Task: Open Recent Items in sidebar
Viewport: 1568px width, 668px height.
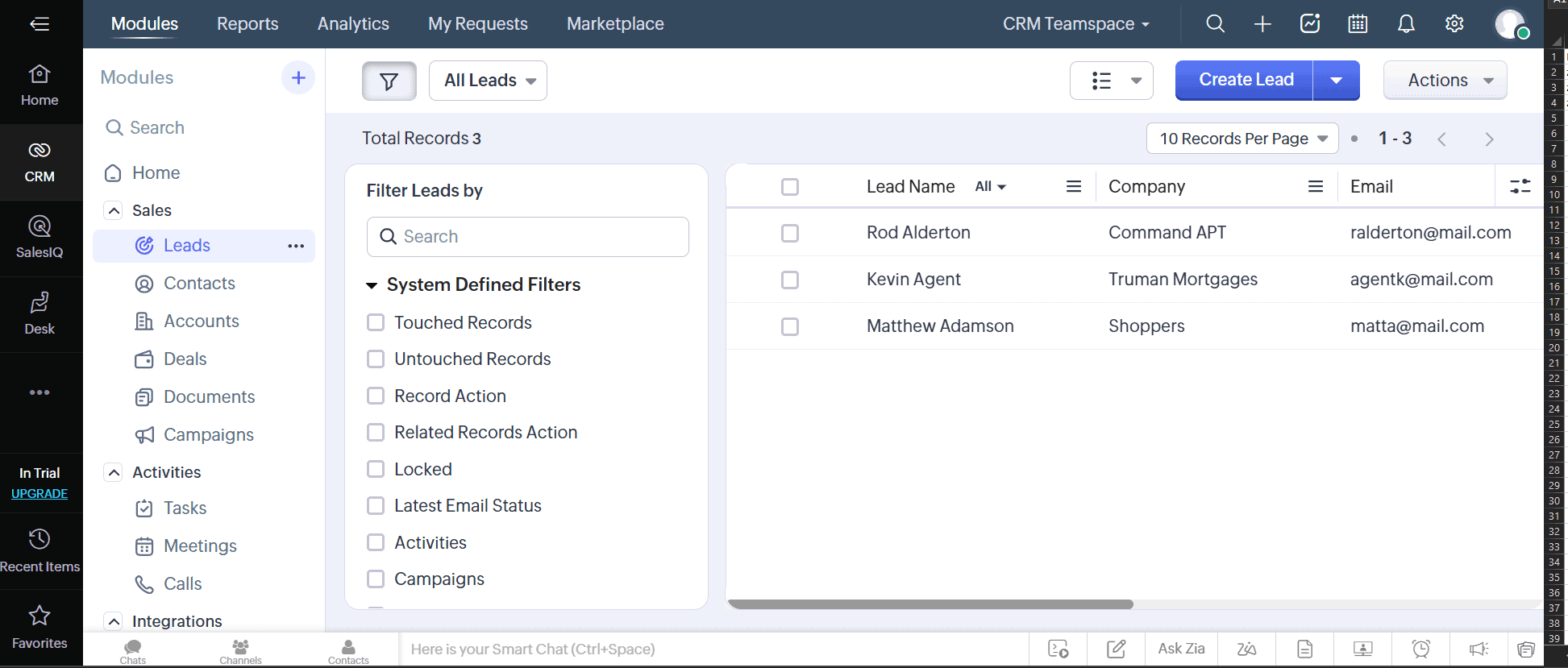Action: coord(40,551)
